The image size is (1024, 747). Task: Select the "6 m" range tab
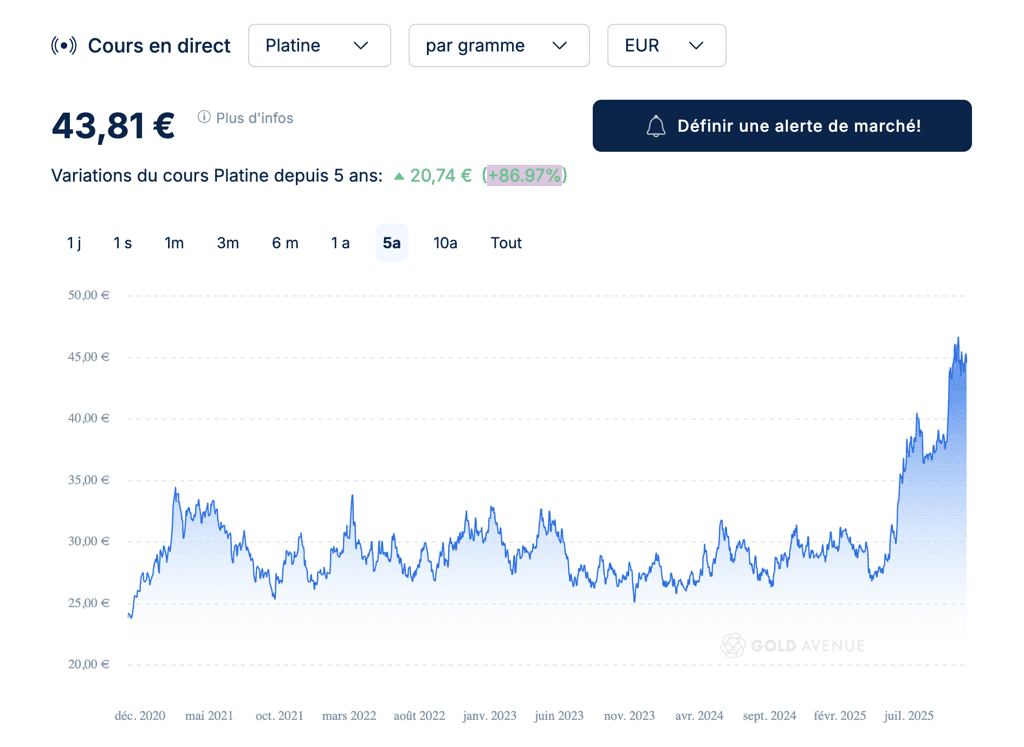coord(285,243)
